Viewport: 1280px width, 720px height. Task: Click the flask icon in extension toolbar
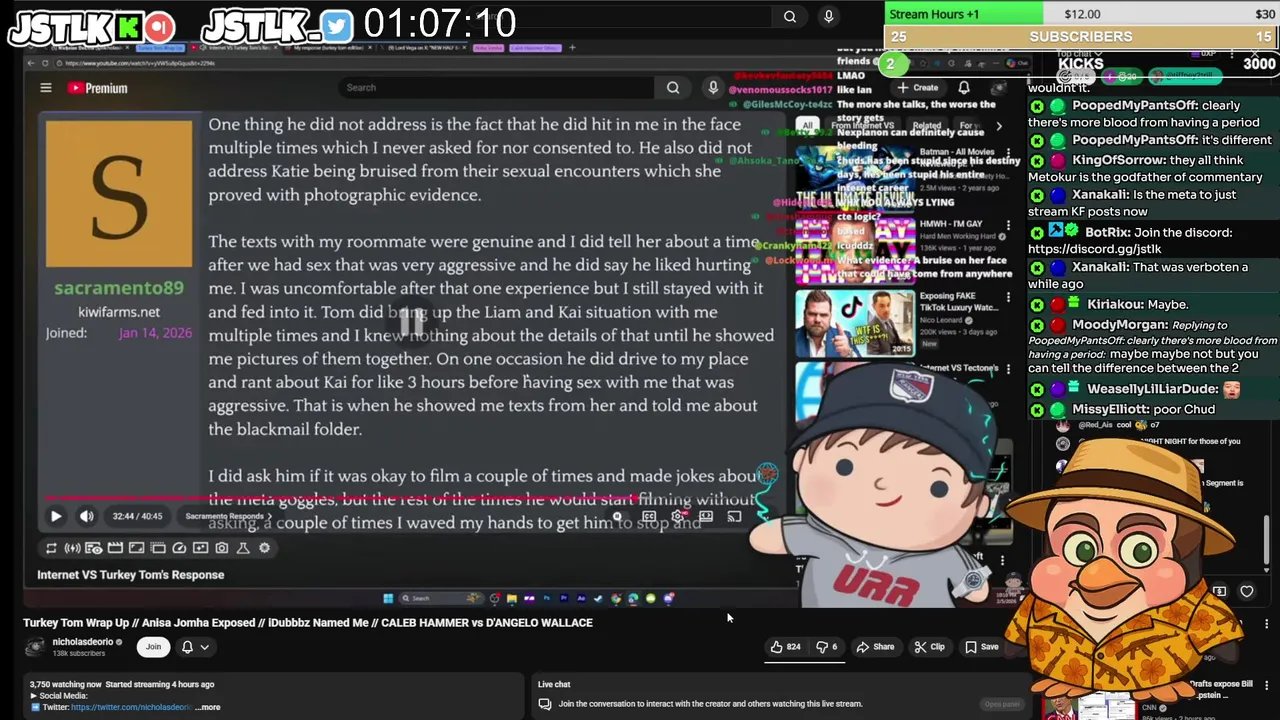pos(243,548)
